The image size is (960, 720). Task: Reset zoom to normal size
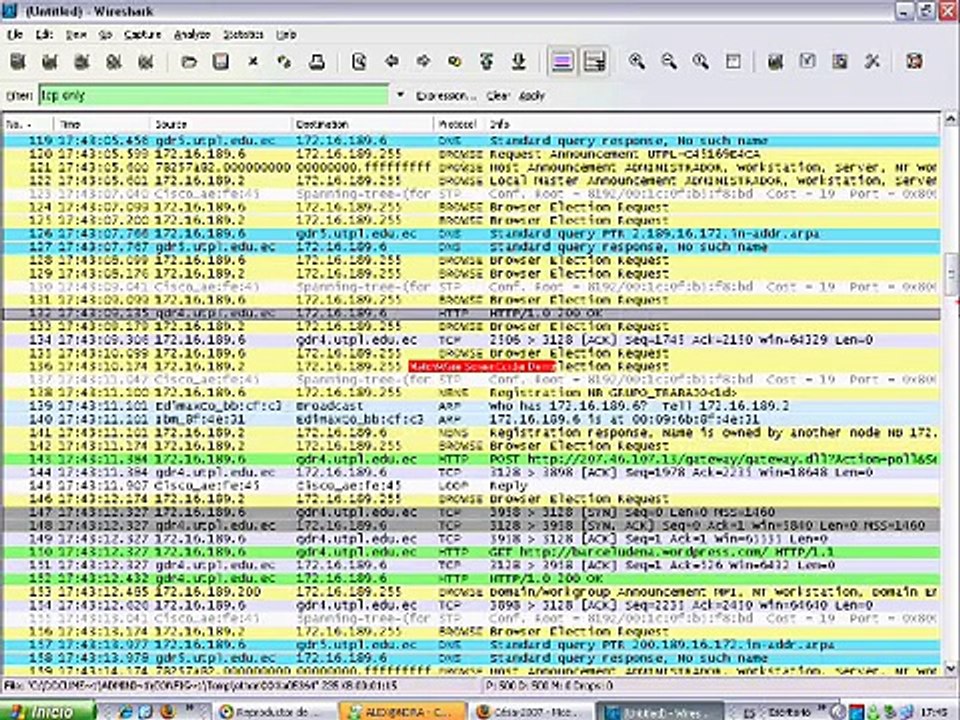click(701, 61)
